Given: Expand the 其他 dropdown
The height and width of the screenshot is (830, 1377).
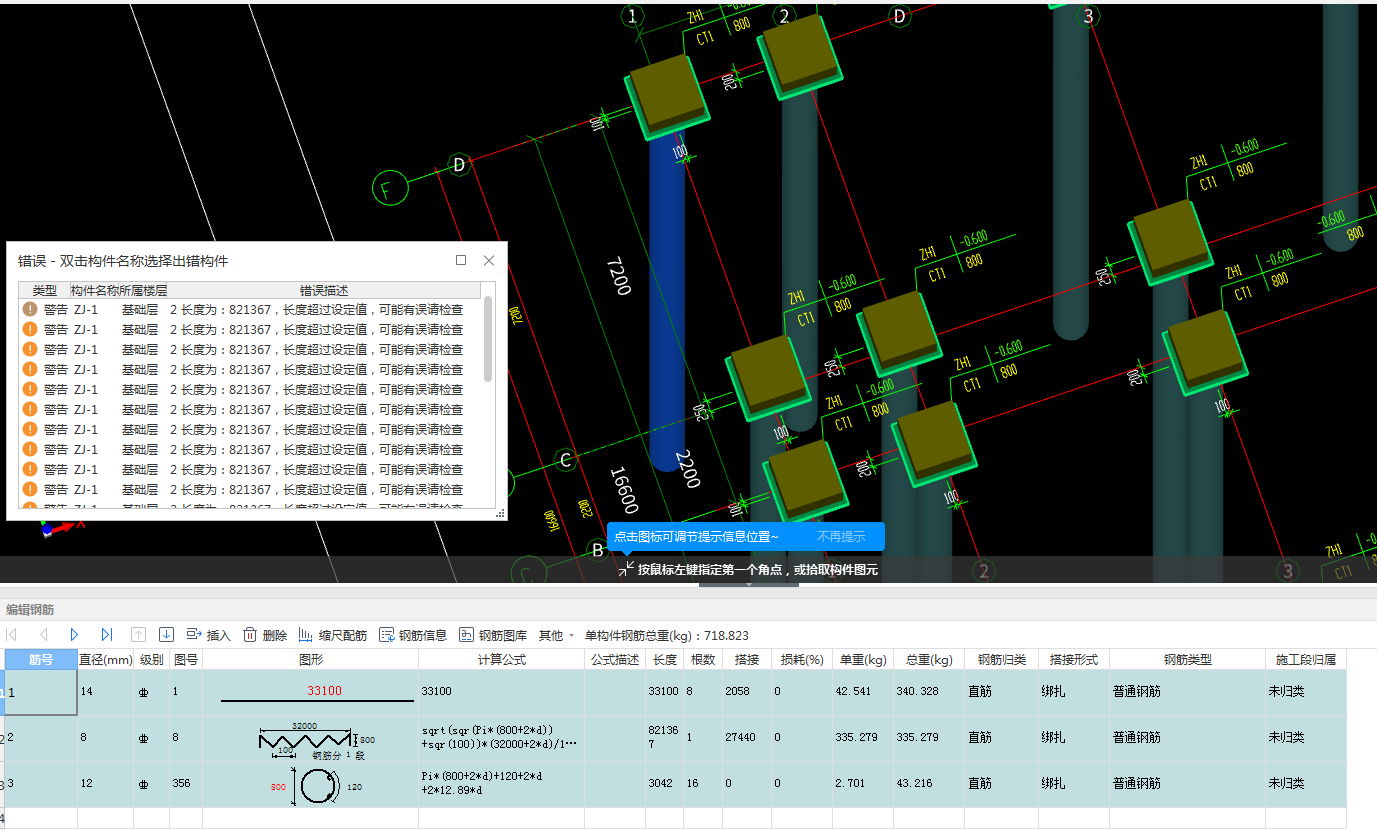Looking at the screenshot, I should pyautogui.click(x=556, y=635).
